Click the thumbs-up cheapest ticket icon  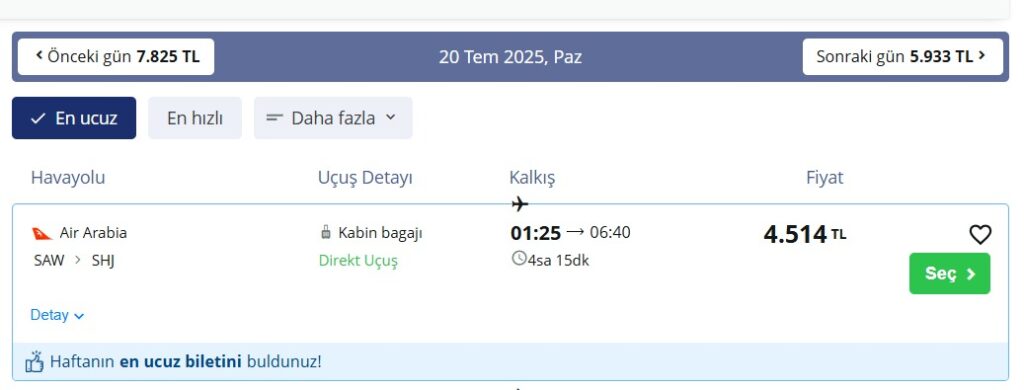[x=34, y=361]
